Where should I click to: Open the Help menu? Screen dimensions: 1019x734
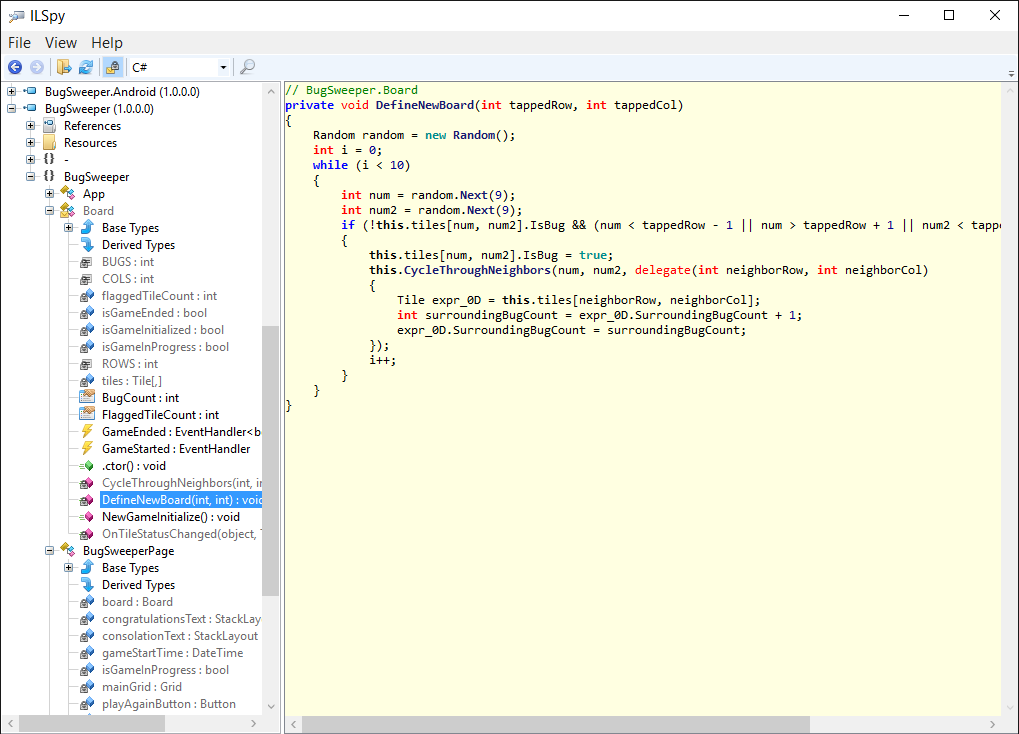107,43
